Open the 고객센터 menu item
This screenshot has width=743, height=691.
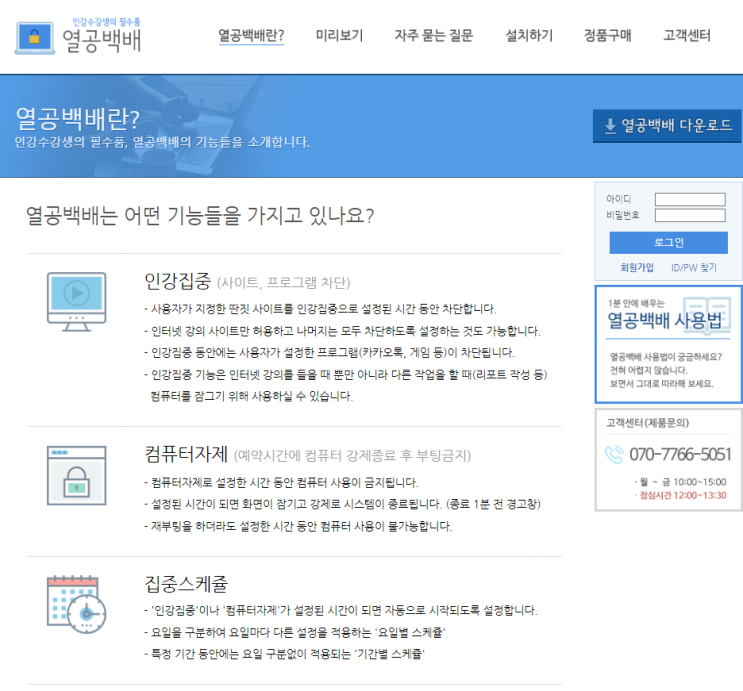pyautogui.click(x=687, y=36)
